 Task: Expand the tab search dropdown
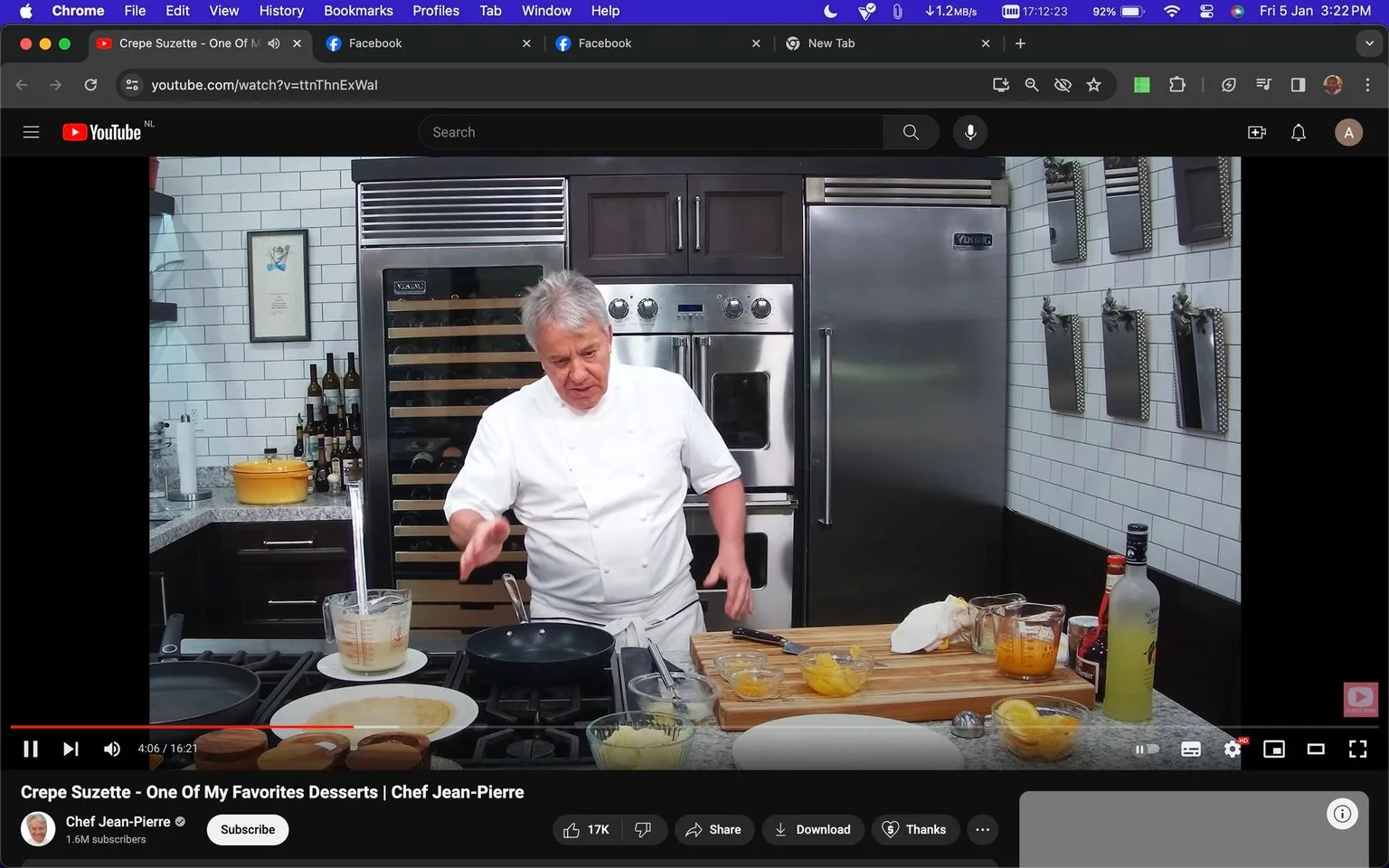click(x=1369, y=43)
